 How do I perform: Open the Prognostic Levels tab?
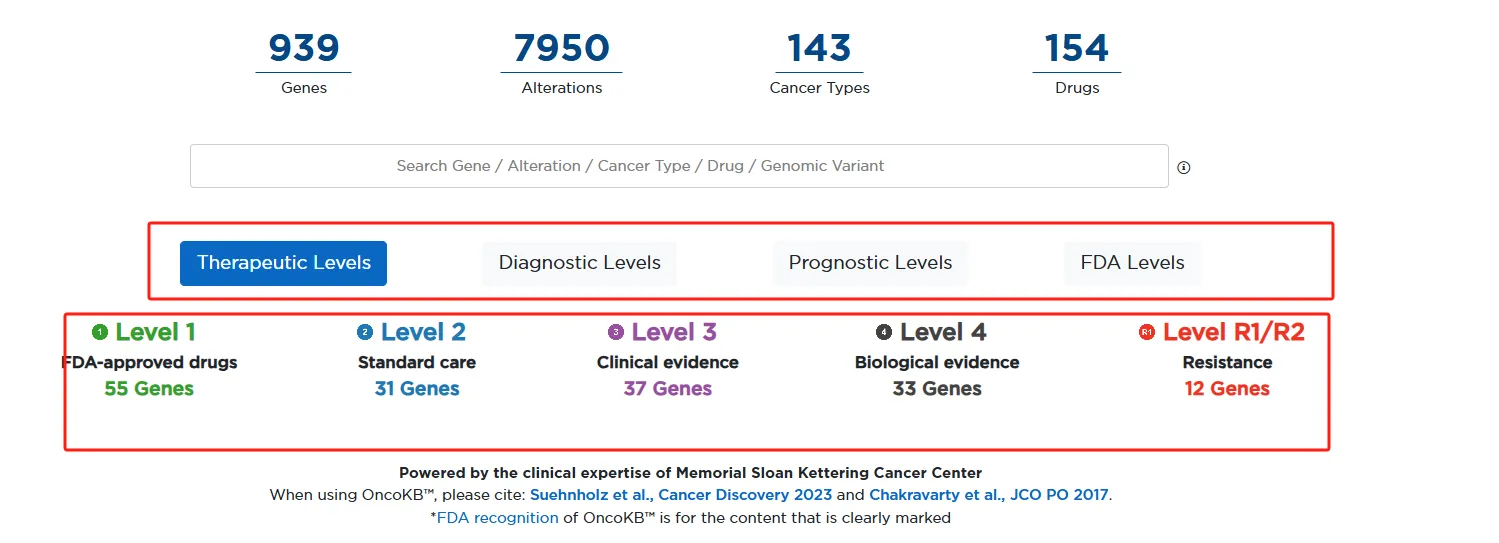tap(870, 263)
